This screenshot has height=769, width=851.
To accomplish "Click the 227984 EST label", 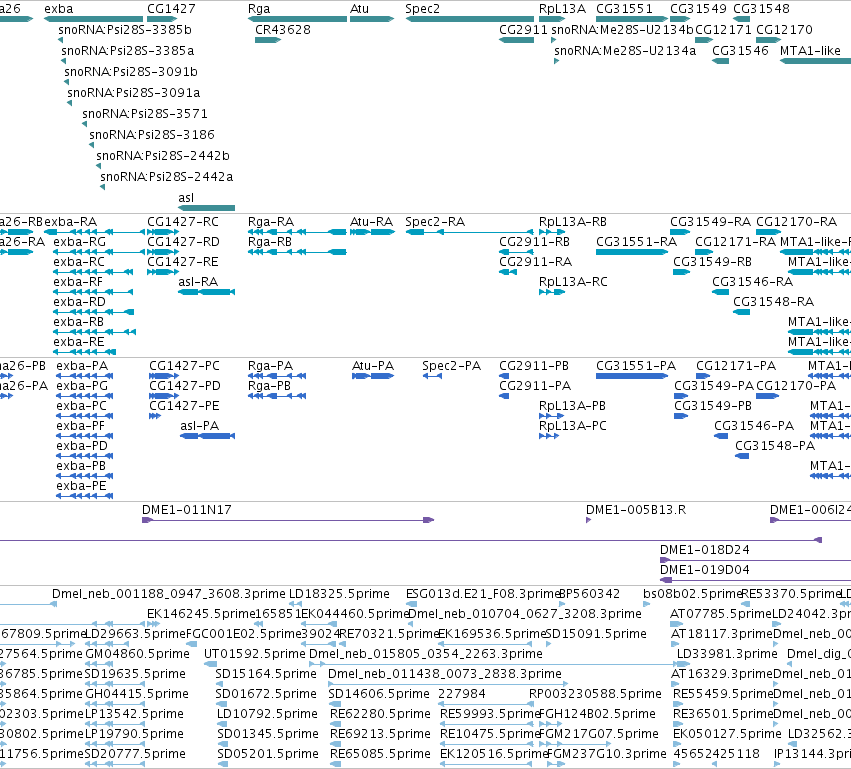I will point(461,694).
